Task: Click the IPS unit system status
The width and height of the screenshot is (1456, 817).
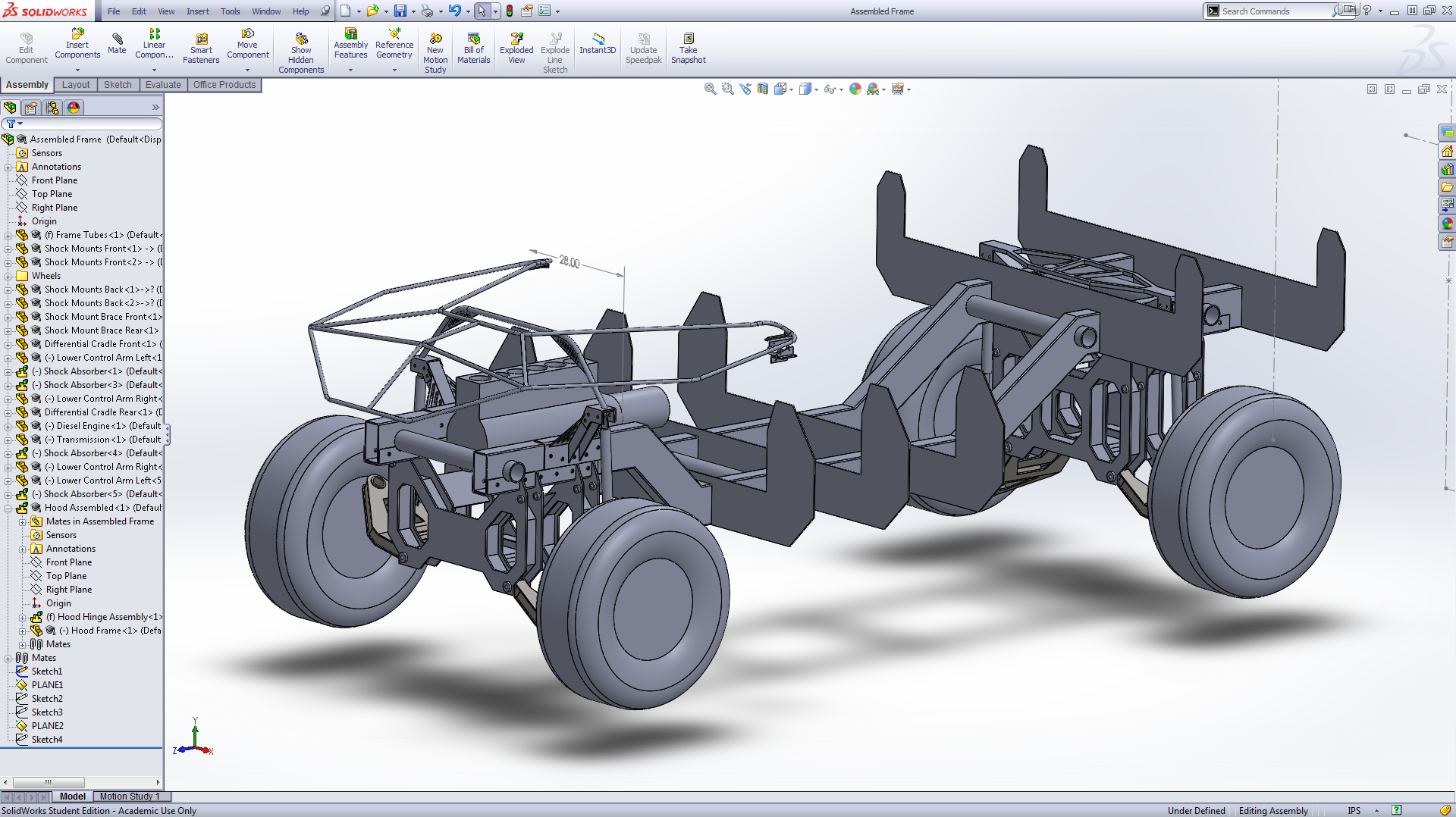Action: (1354, 811)
